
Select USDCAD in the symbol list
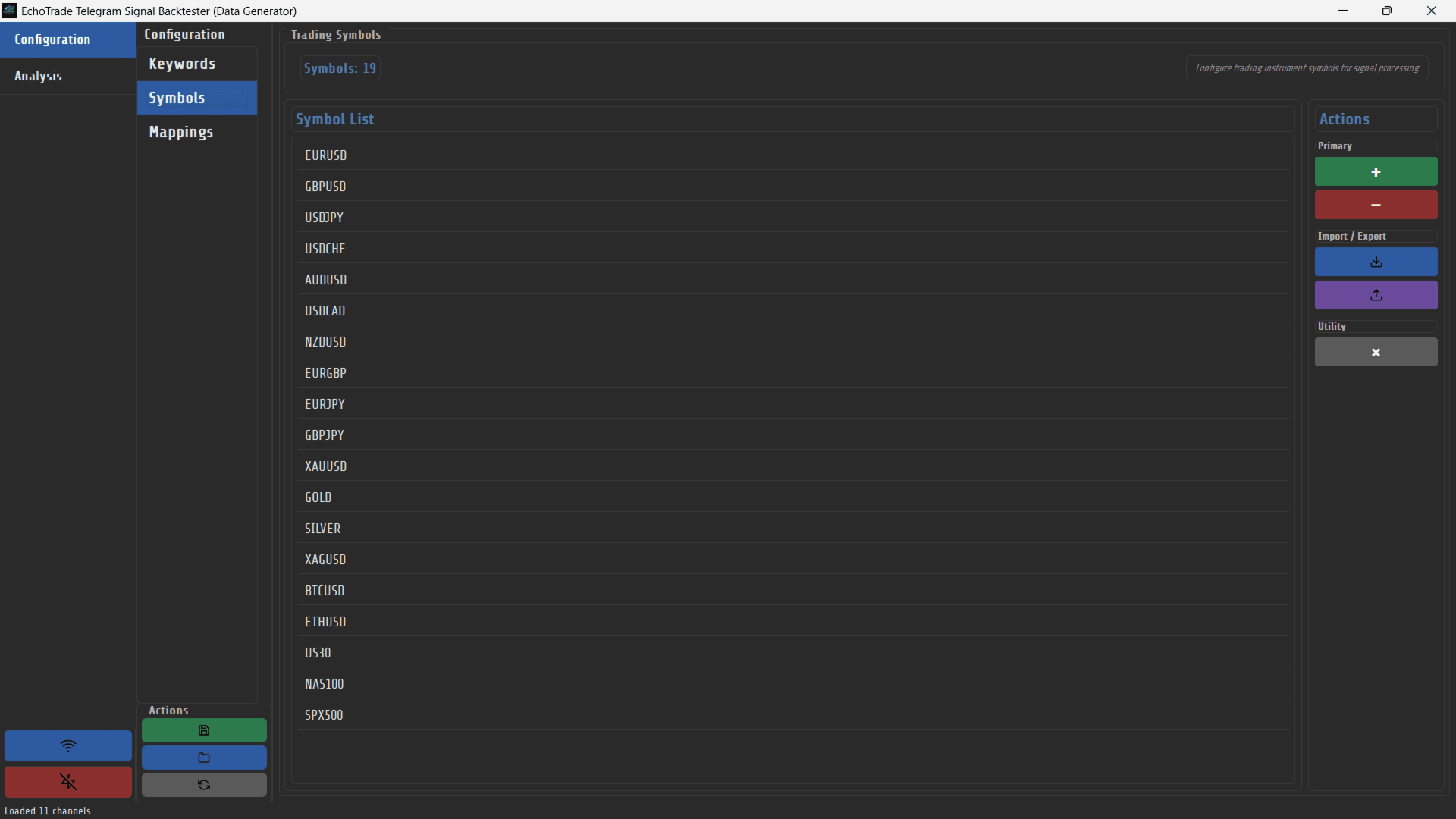pyautogui.click(x=793, y=310)
